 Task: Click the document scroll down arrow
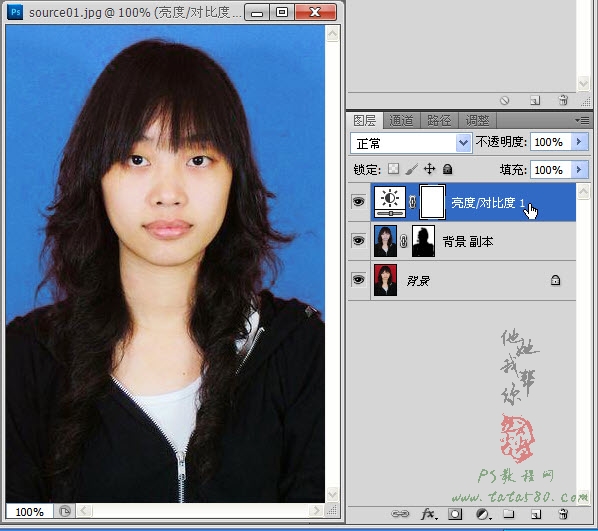pyautogui.click(x=332, y=495)
